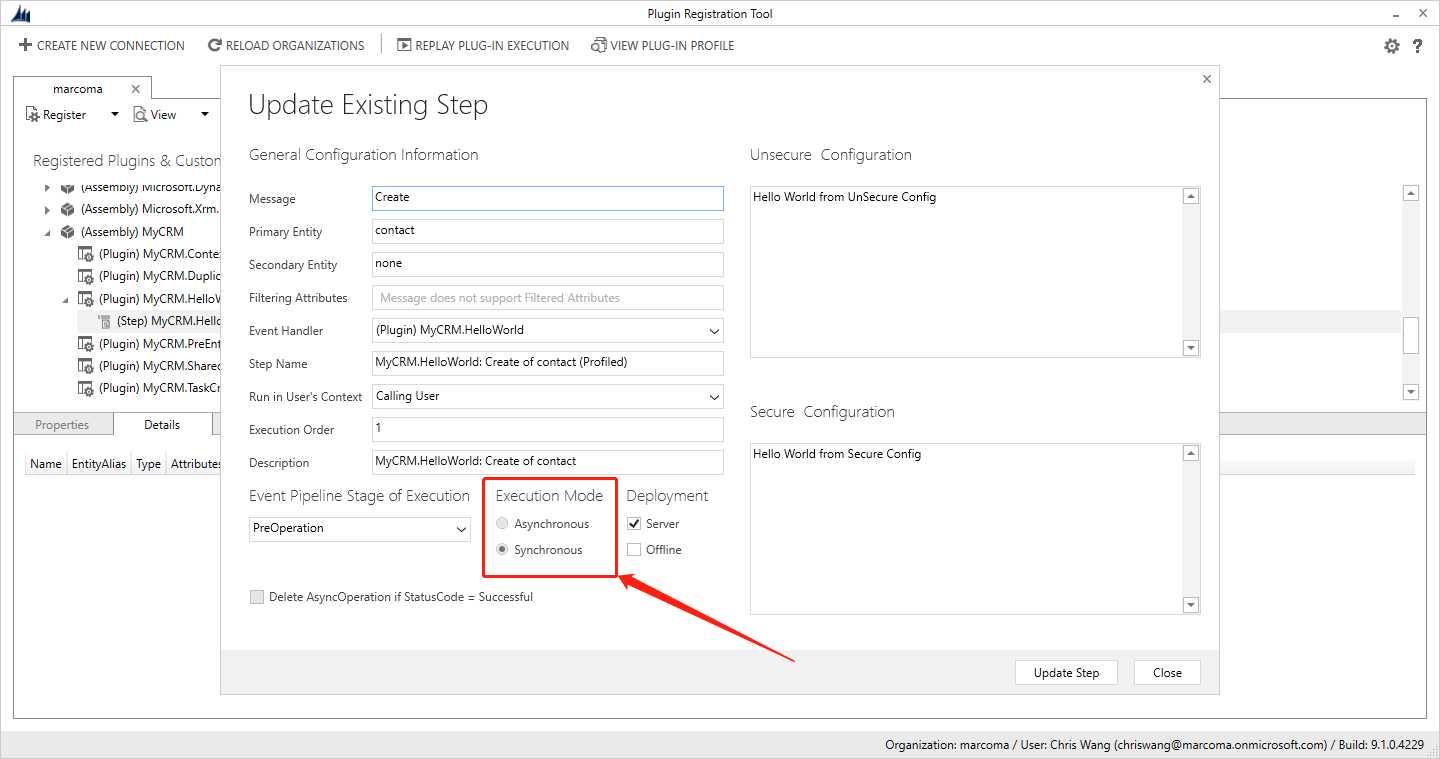Click Replay Plug-in Execution menu item

pos(483,45)
